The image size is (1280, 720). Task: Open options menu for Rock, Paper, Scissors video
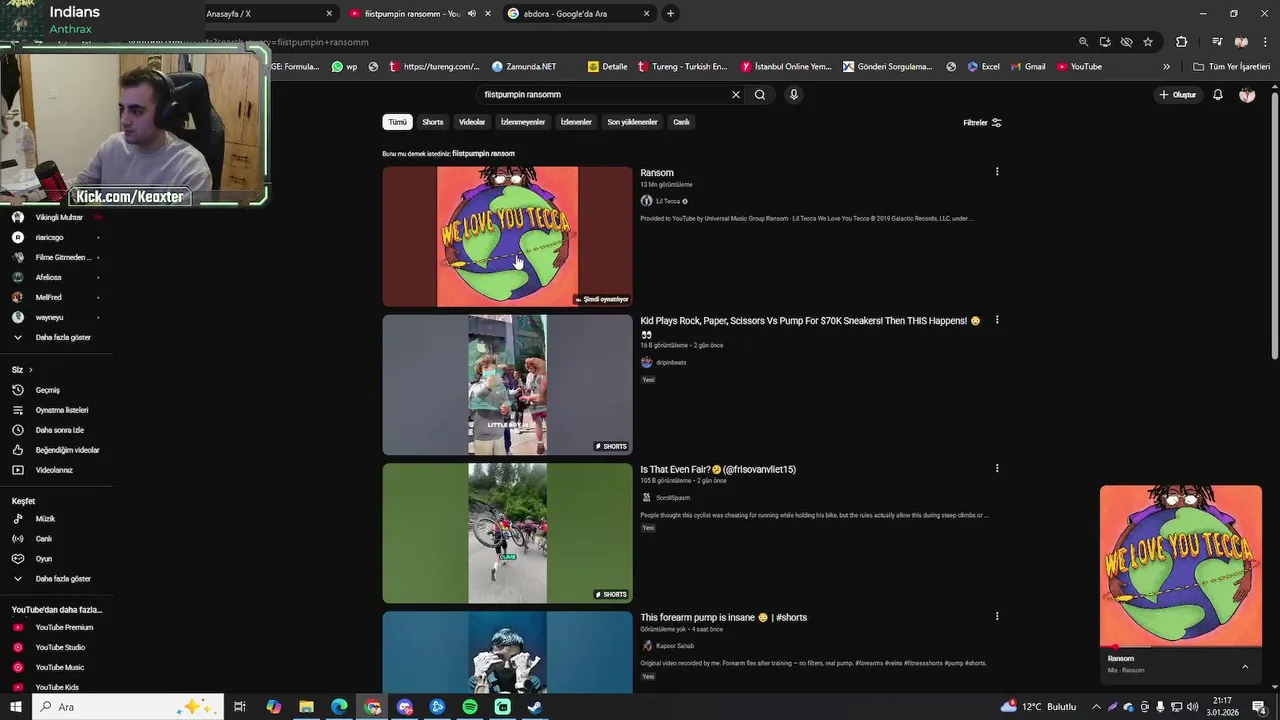(x=997, y=320)
